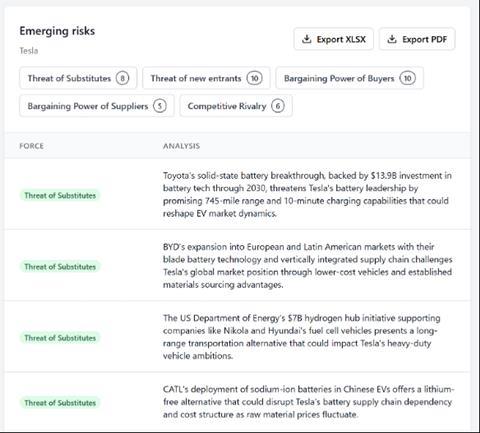This screenshot has height=433, width=480.
Task: Select the Threat of new entrants filter
Action: click(x=206, y=78)
